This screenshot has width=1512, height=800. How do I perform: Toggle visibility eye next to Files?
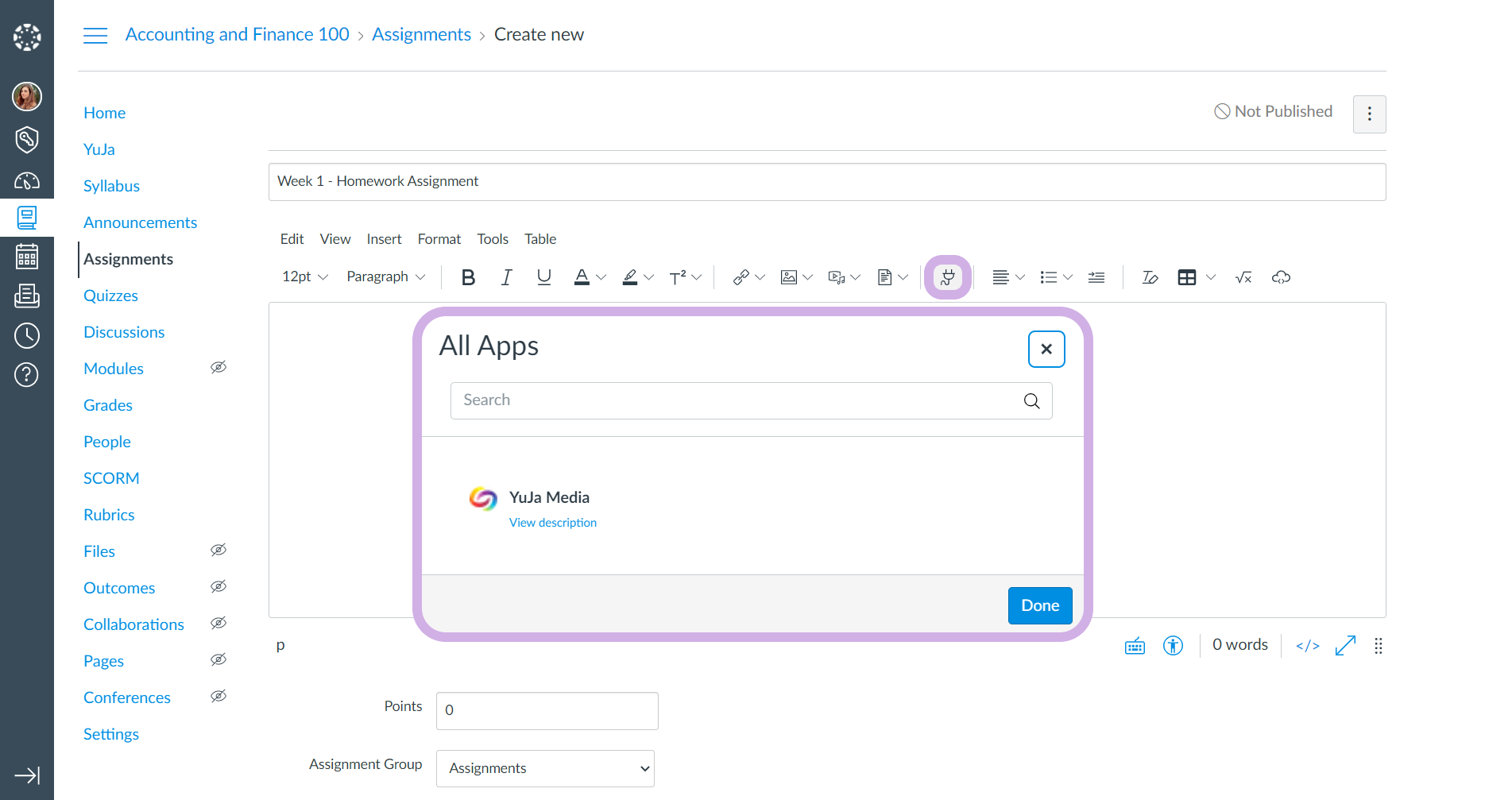[218, 550]
